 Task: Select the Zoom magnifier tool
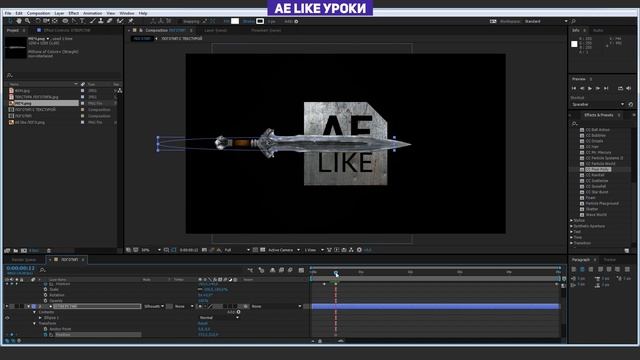coord(27,21)
